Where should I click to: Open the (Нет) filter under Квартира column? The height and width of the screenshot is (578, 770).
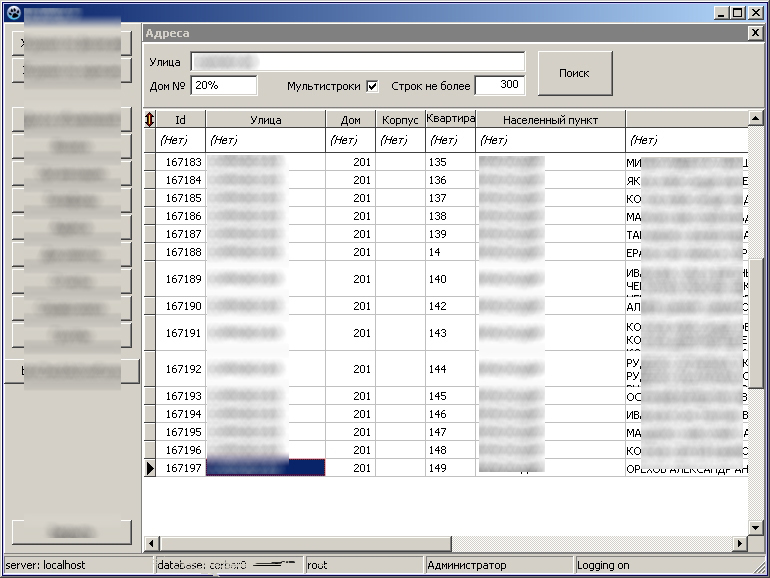pos(444,141)
